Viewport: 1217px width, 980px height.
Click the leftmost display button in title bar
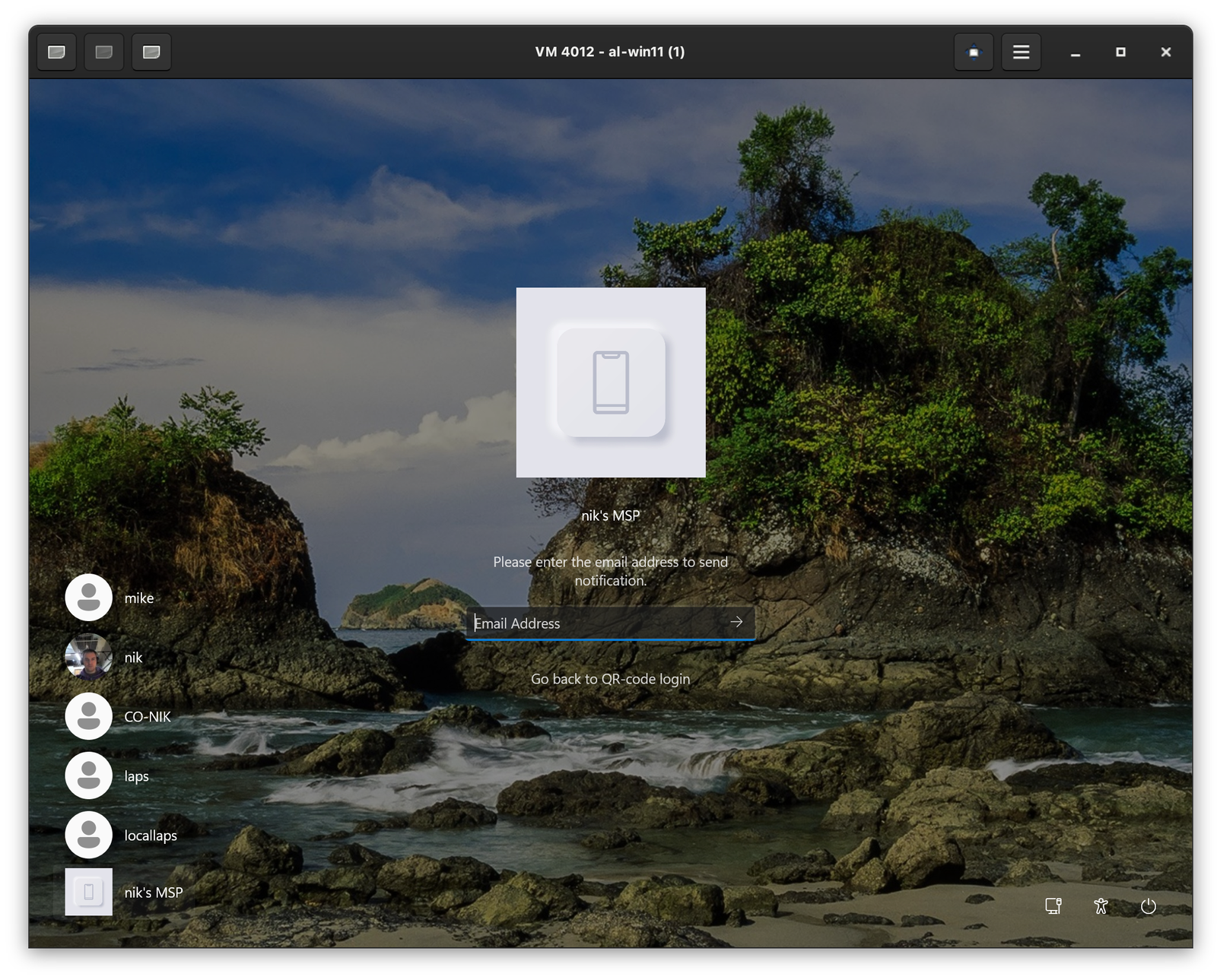tap(56, 52)
